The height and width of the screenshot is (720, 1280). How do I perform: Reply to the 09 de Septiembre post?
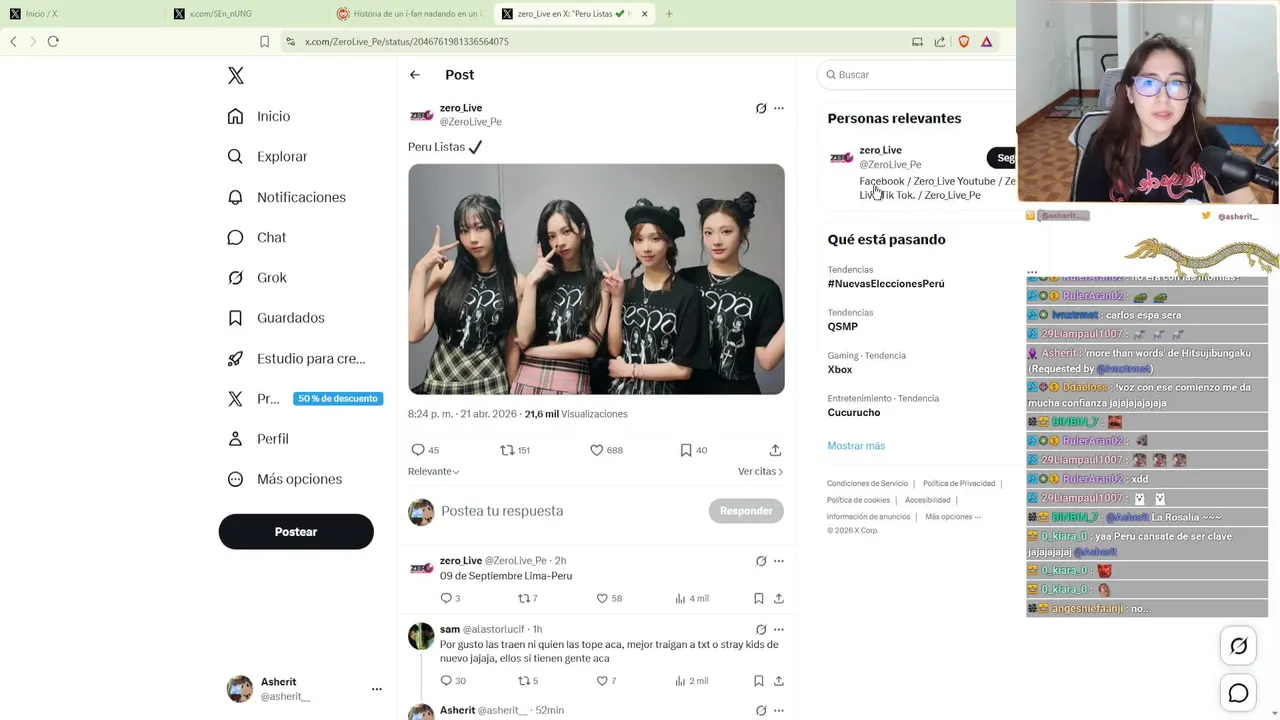pyautogui.click(x=446, y=598)
